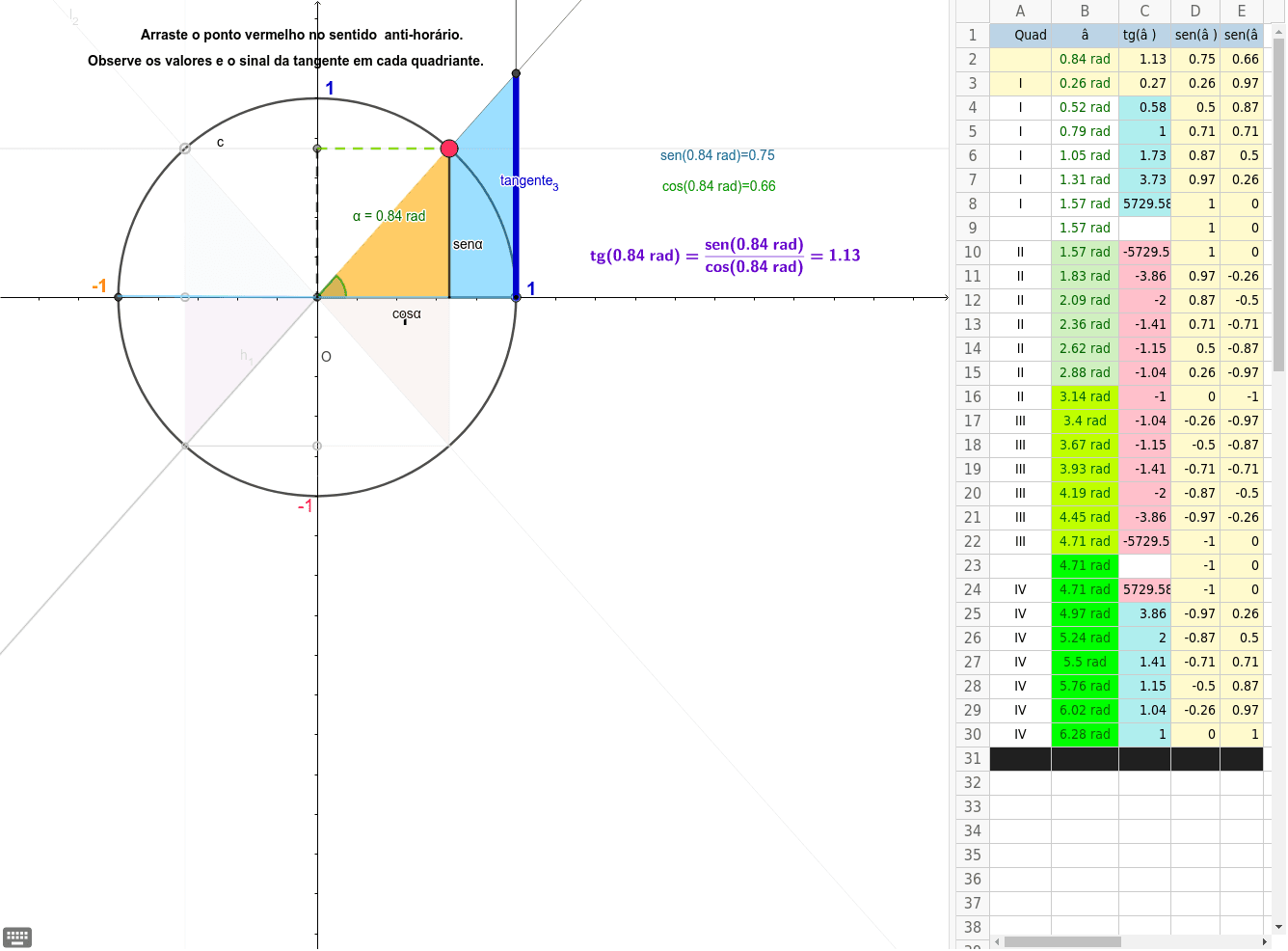The height and width of the screenshot is (951, 1288).
Task: Click the 'senα' label in triangle
Action: click(x=468, y=244)
